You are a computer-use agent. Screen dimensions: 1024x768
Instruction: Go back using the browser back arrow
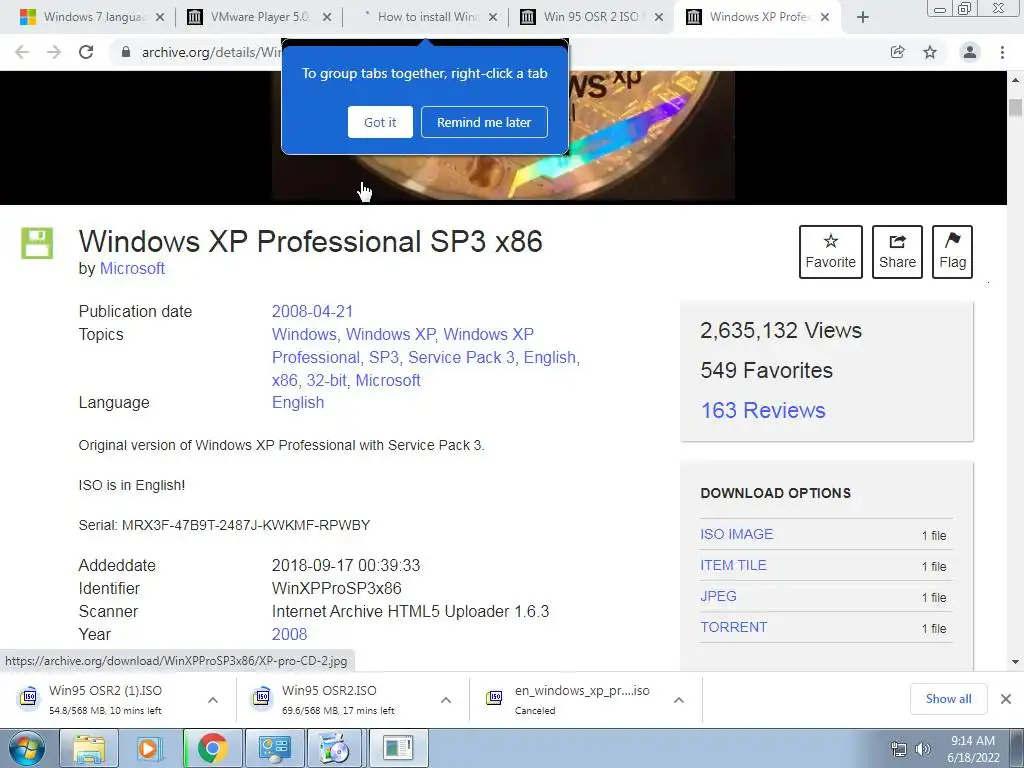coord(22,52)
